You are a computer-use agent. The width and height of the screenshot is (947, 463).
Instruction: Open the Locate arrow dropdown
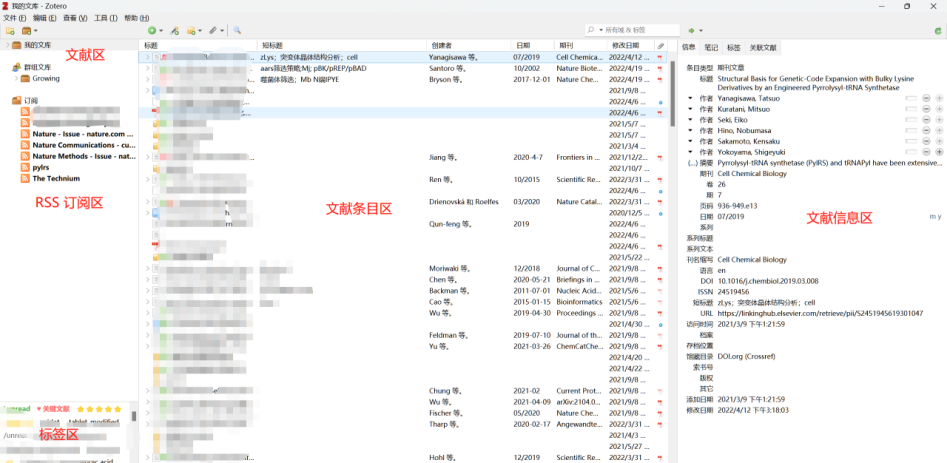point(701,30)
